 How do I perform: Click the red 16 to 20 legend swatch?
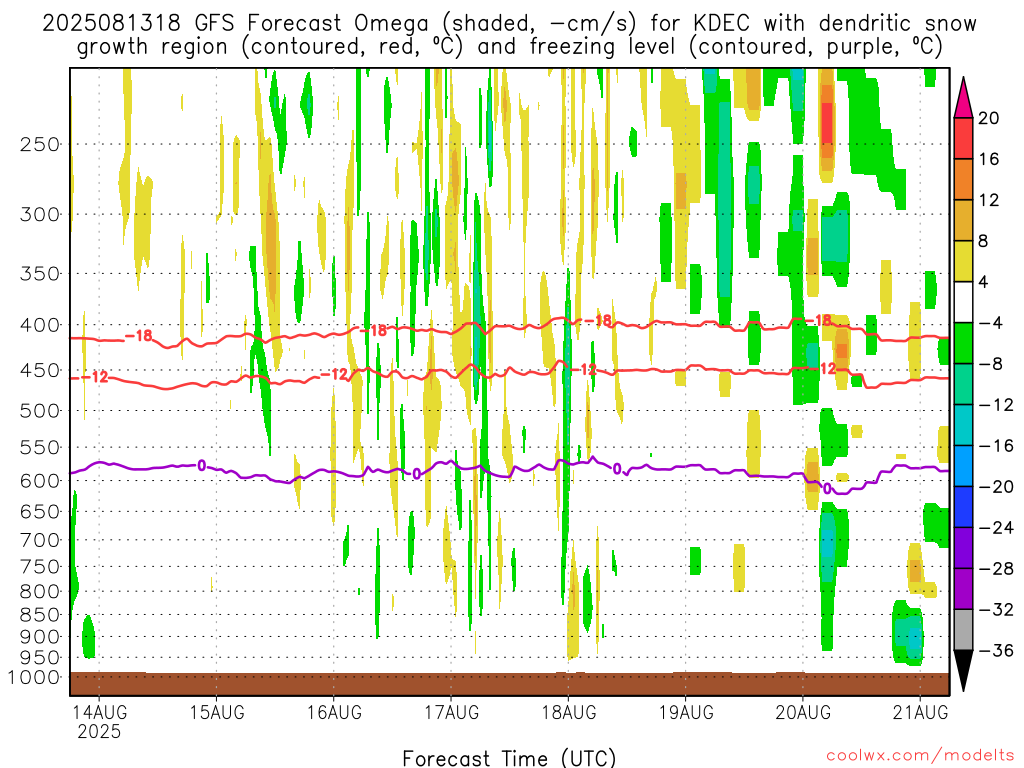coord(963,138)
